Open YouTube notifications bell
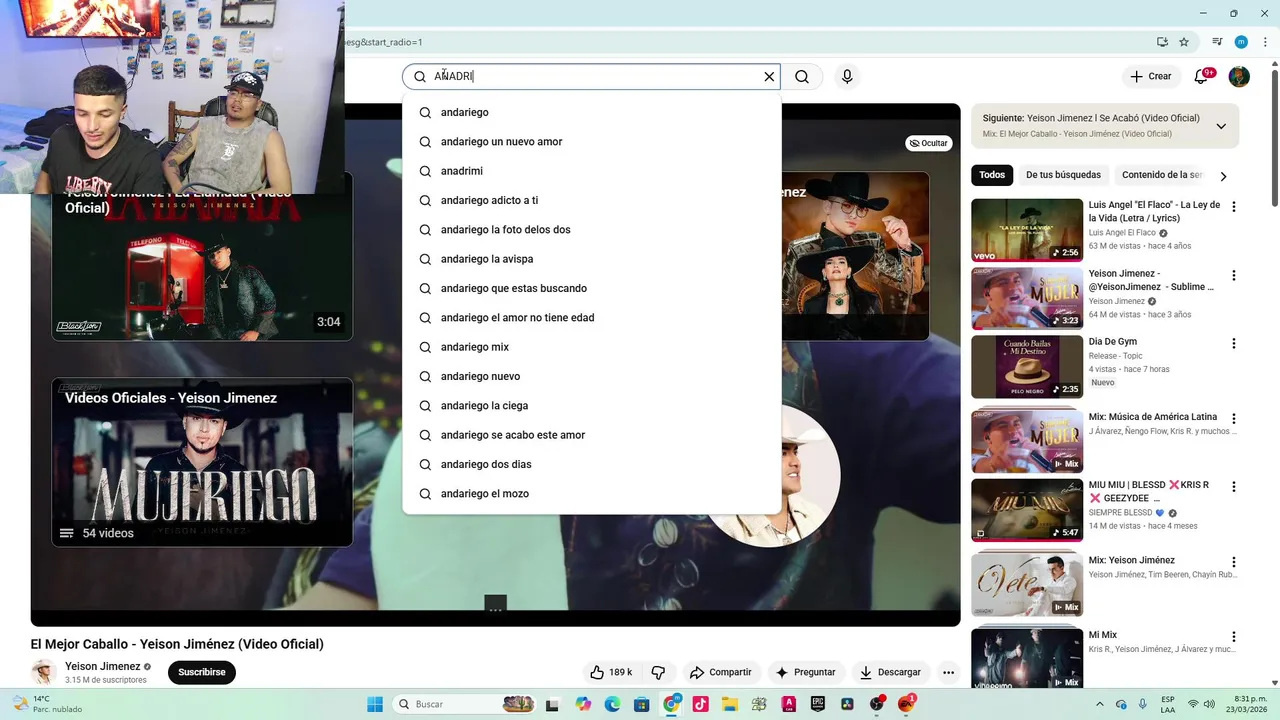Image resolution: width=1280 pixels, height=720 pixels. pos(1202,76)
